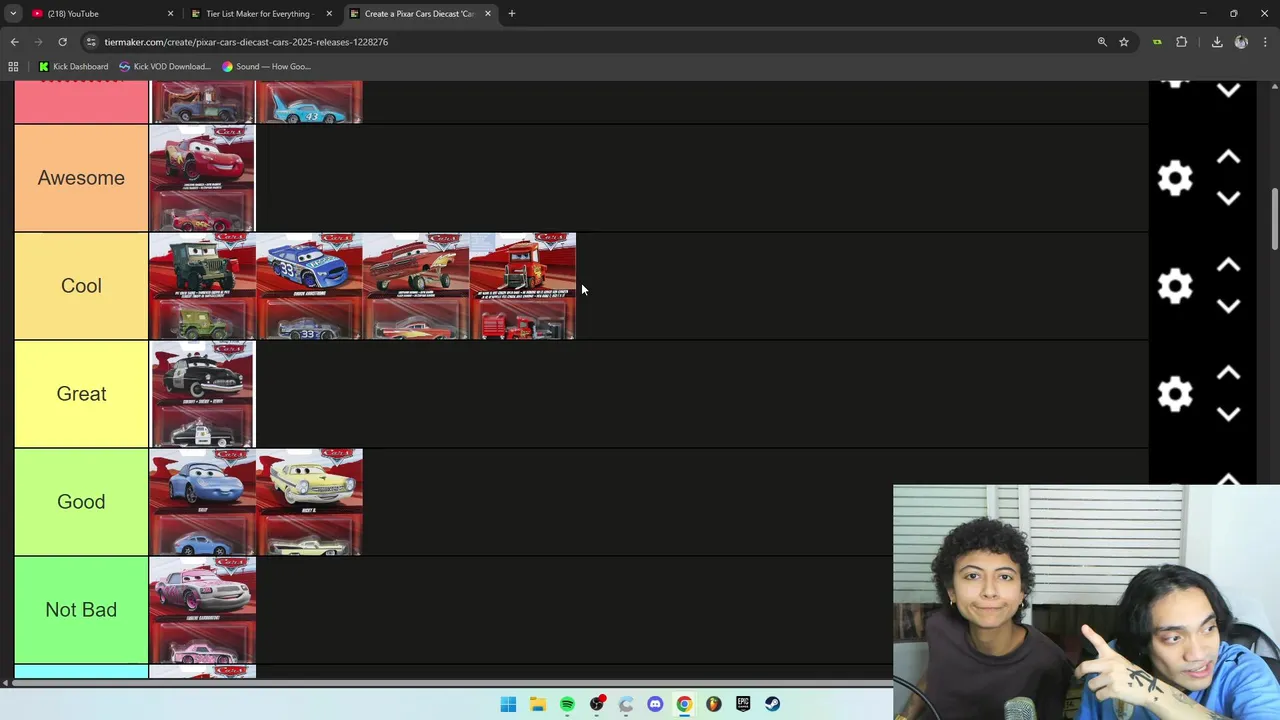Open Kick VOD Download bookmark
This screenshot has width=1280, height=720.
(165, 66)
